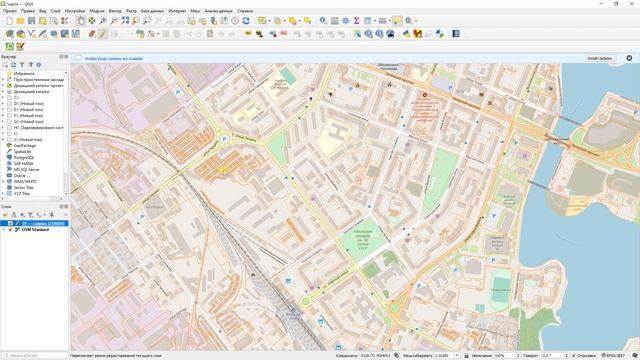This screenshot has width=640, height=360.
Task: Open the scale combo box dropdown
Action: pyautogui.click(x=457, y=356)
